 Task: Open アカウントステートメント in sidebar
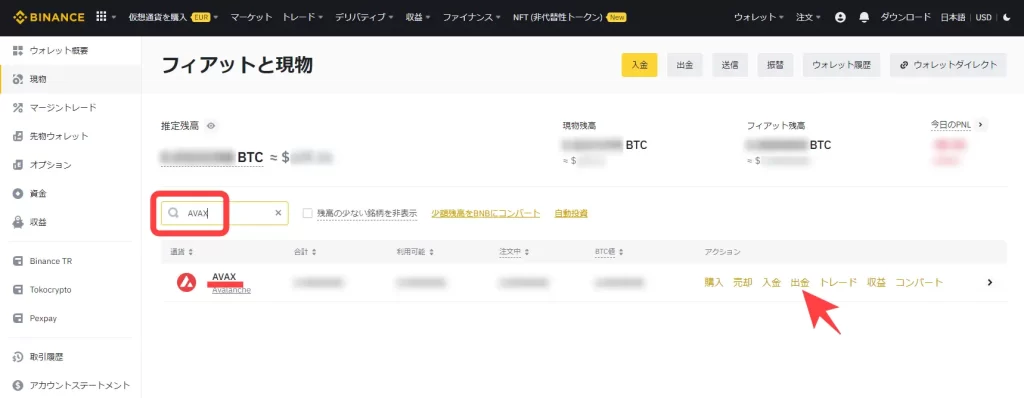[71, 386]
